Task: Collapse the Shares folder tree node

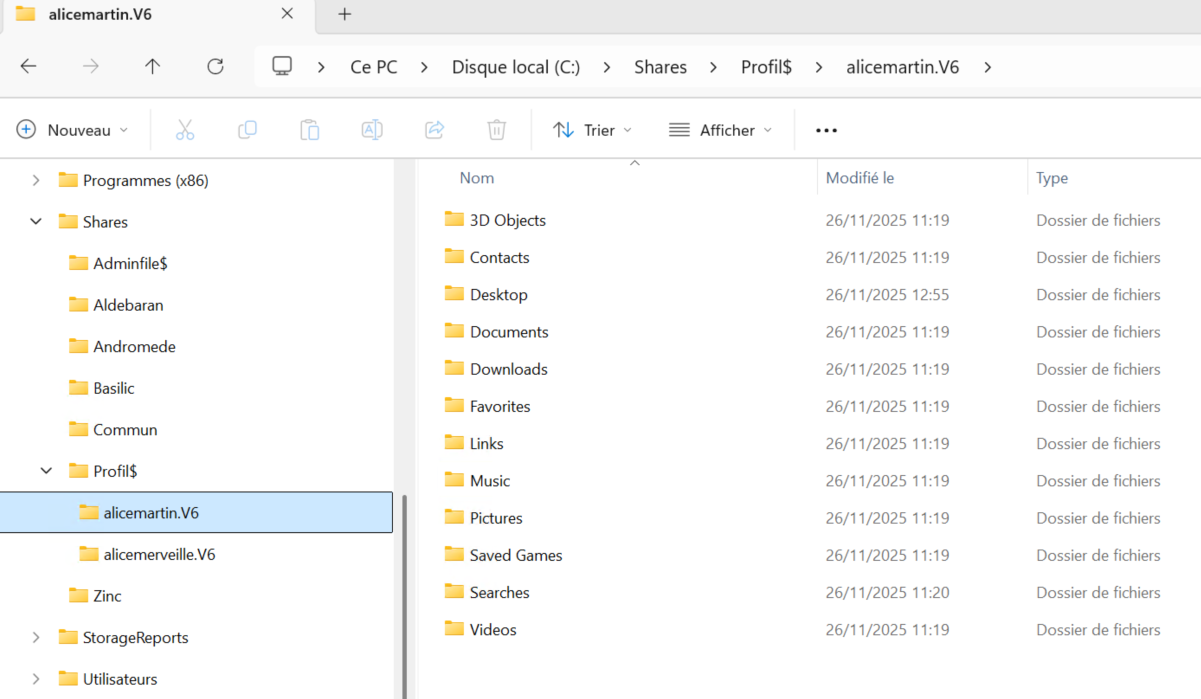Action: point(36,222)
